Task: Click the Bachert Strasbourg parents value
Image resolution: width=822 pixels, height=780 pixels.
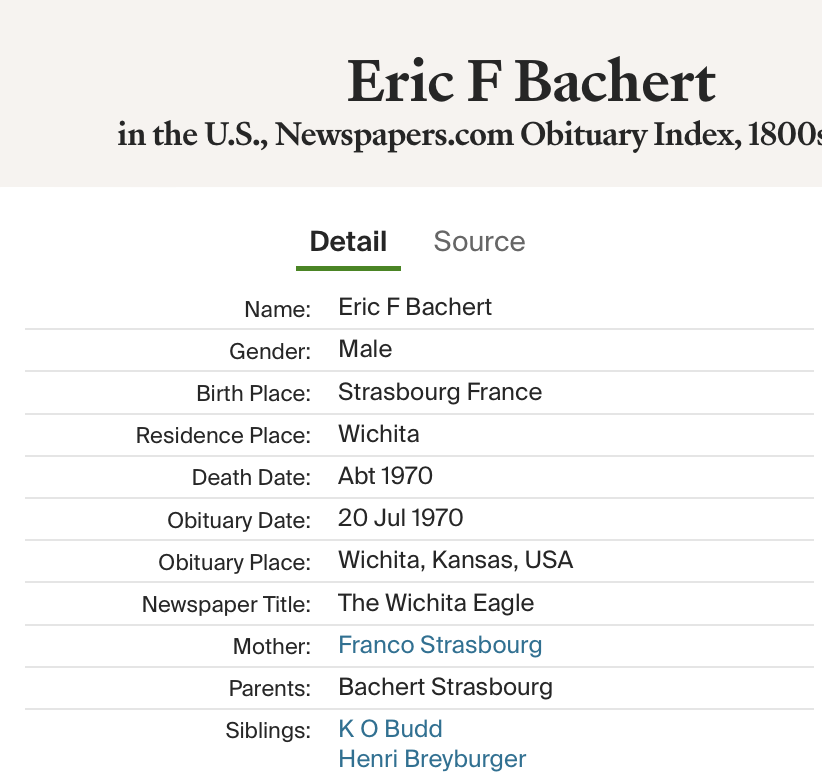Action: coord(445,687)
